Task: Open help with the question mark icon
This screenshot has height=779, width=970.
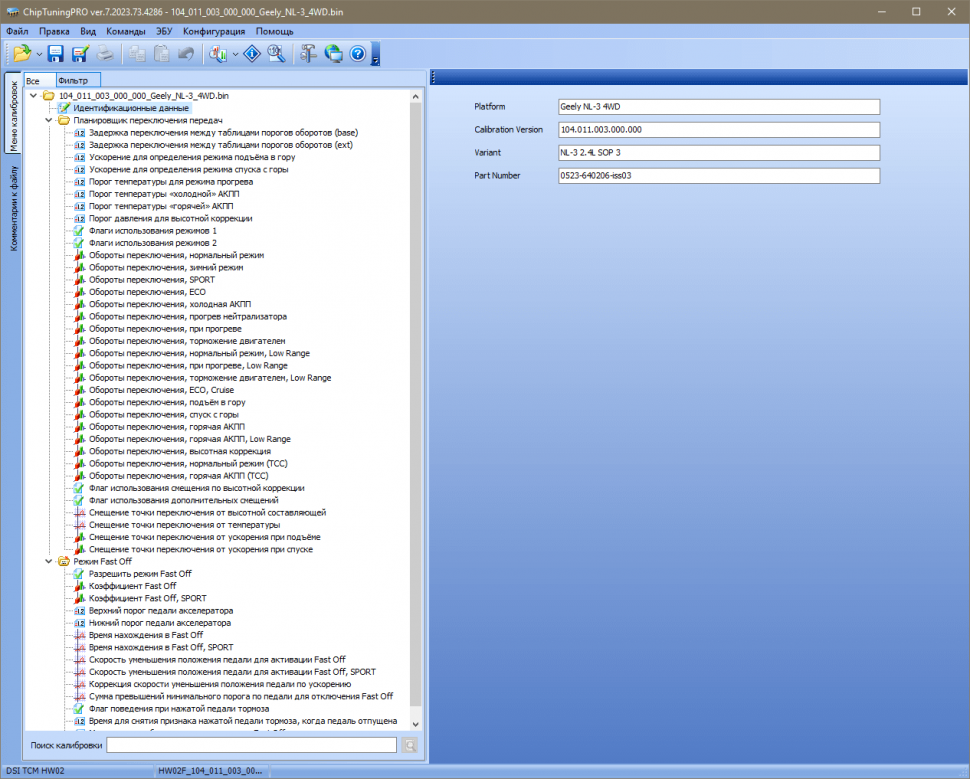Action: tap(357, 53)
